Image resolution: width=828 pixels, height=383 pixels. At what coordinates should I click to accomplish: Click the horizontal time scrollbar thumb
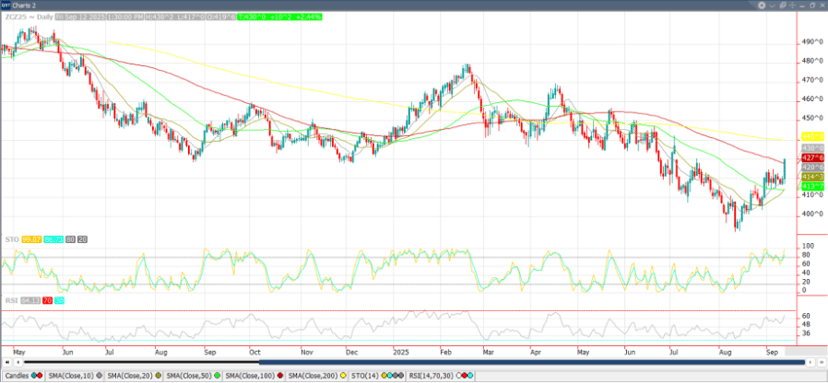[x=532, y=362]
